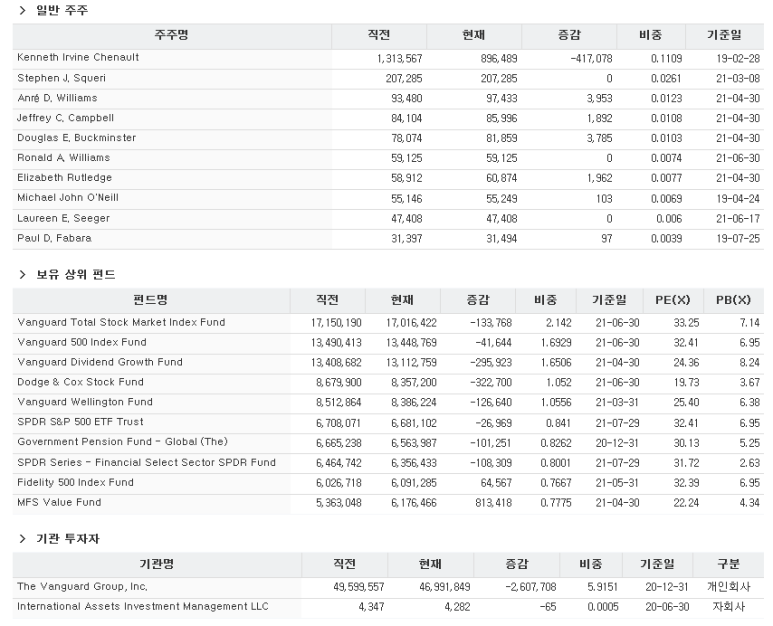Click SPDR Series Financial Select Sector SPDR Fund
Screen dimensions: 773x626
tap(146, 462)
